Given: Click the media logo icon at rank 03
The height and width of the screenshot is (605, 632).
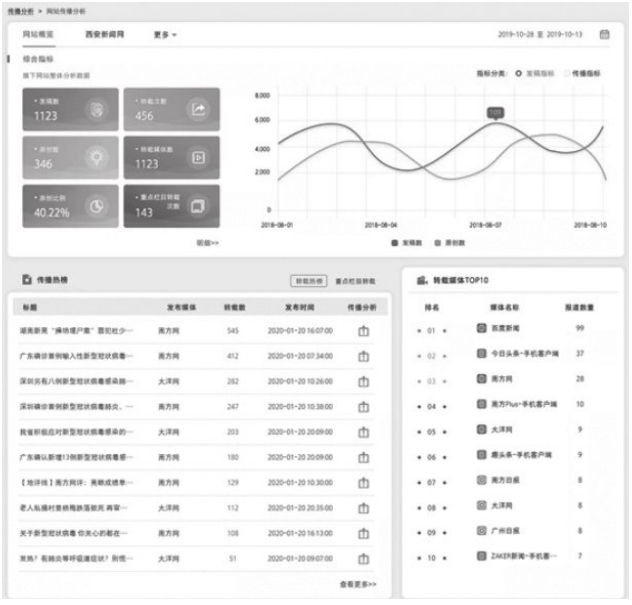Looking at the screenshot, I should pyautogui.click(x=482, y=379).
